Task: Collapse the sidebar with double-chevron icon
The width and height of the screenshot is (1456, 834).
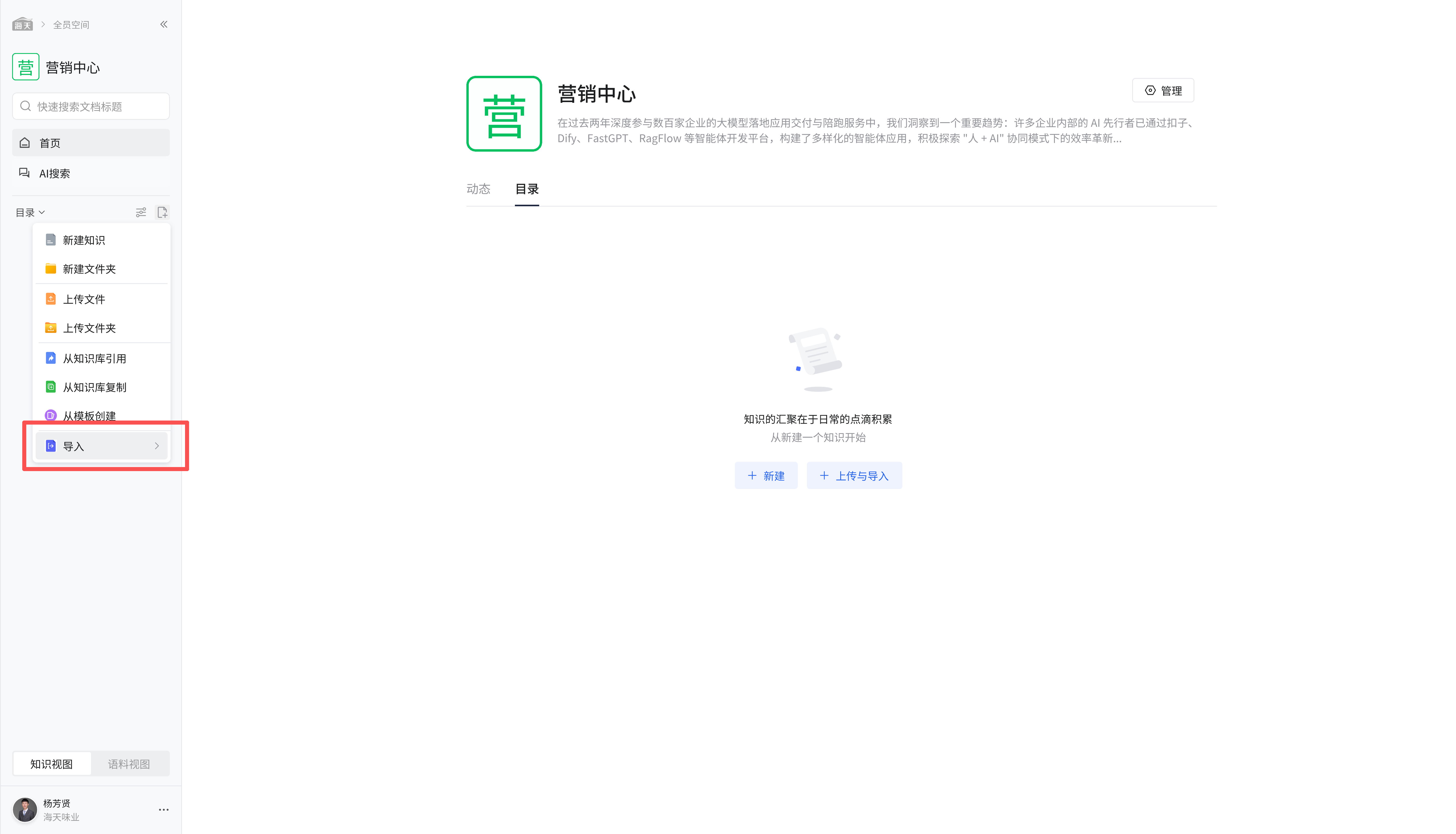Action: (x=164, y=24)
